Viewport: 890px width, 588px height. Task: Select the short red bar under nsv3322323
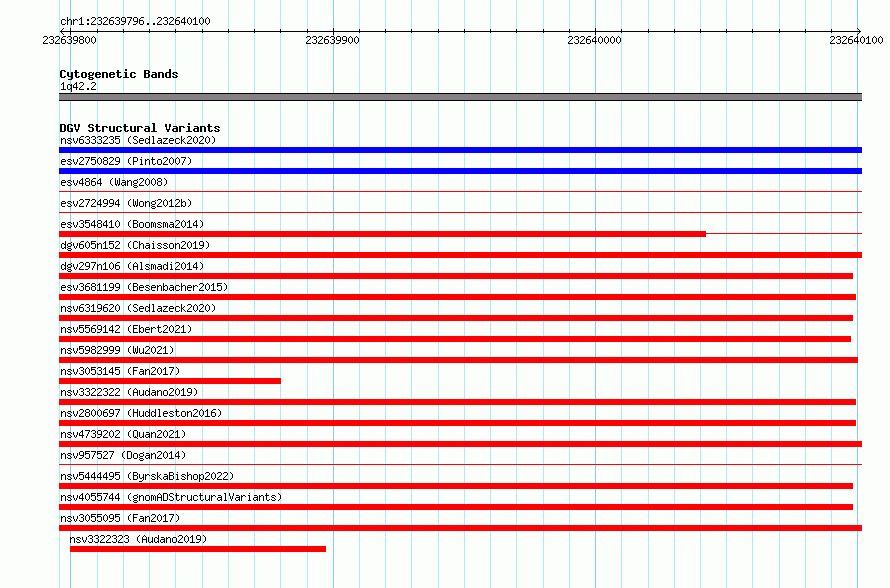click(198, 549)
